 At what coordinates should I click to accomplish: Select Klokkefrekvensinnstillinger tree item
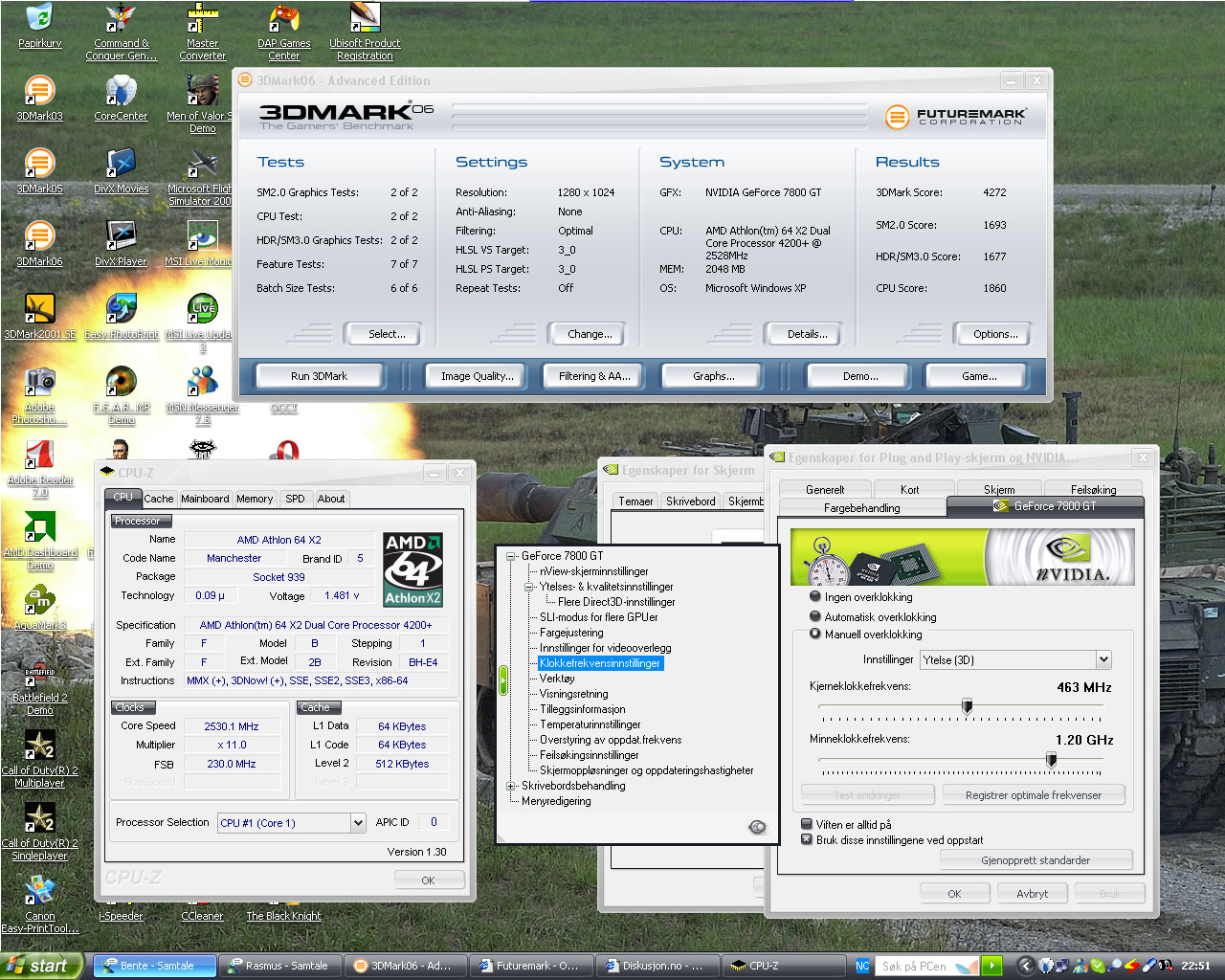pos(600,663)
